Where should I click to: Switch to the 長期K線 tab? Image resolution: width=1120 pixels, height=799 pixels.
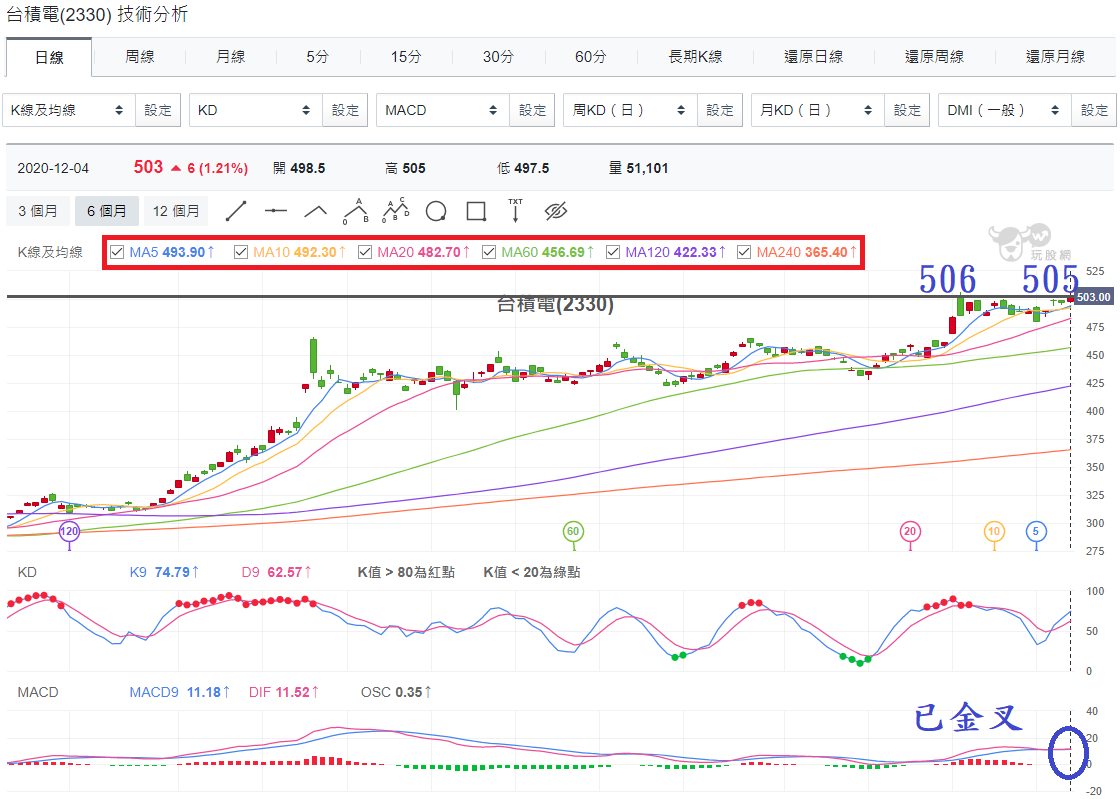[695, 56]
